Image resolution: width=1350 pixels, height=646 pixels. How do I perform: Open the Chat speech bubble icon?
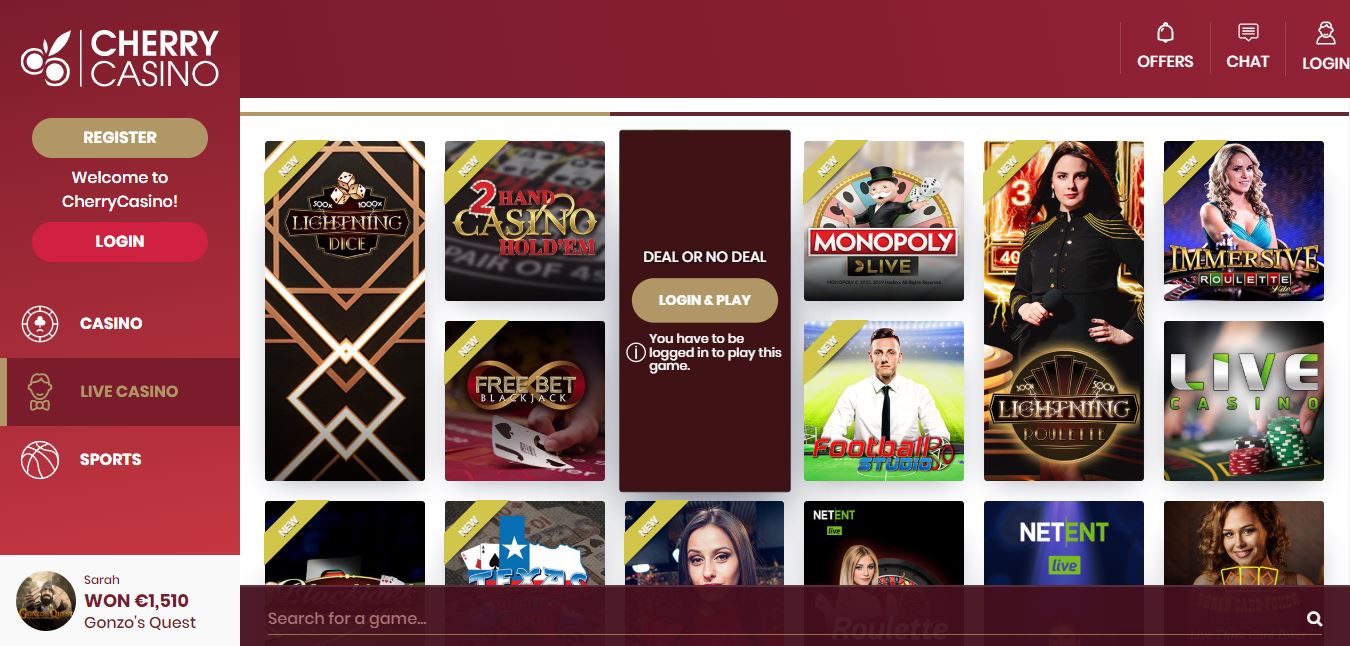pos(1248,33)
